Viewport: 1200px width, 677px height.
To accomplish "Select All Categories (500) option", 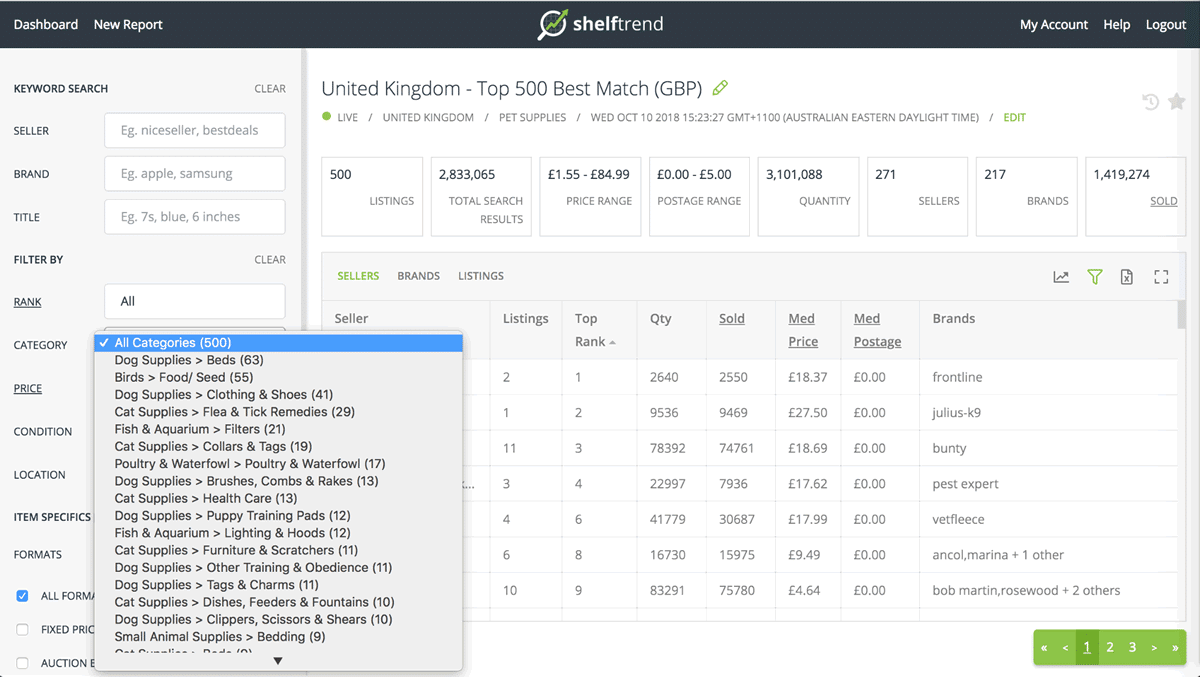I will [279, 343].
